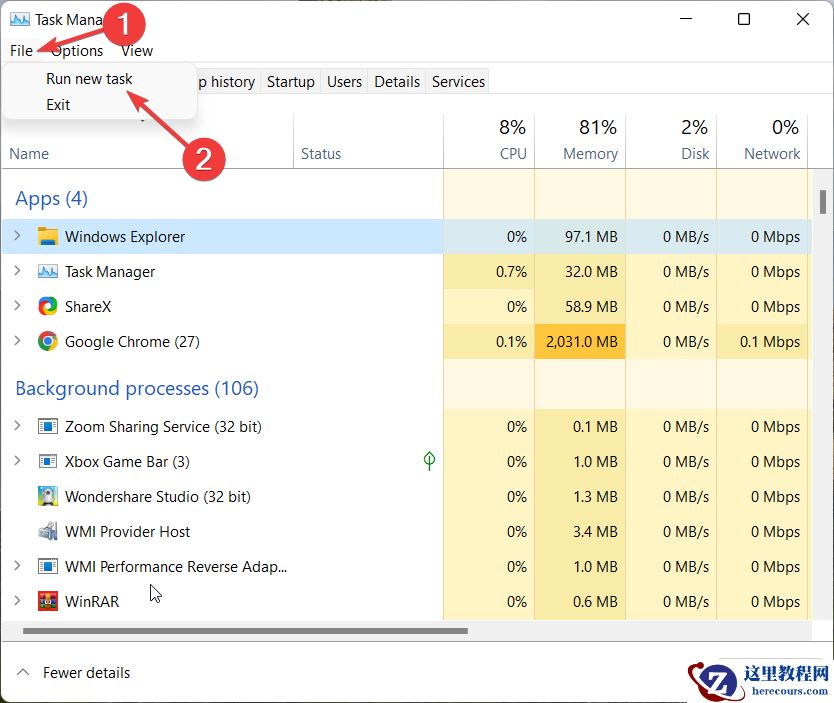Click the ShareX app icon
This screenshot has width=834, height=703.
pyautogui.click(x=47, y=306)
